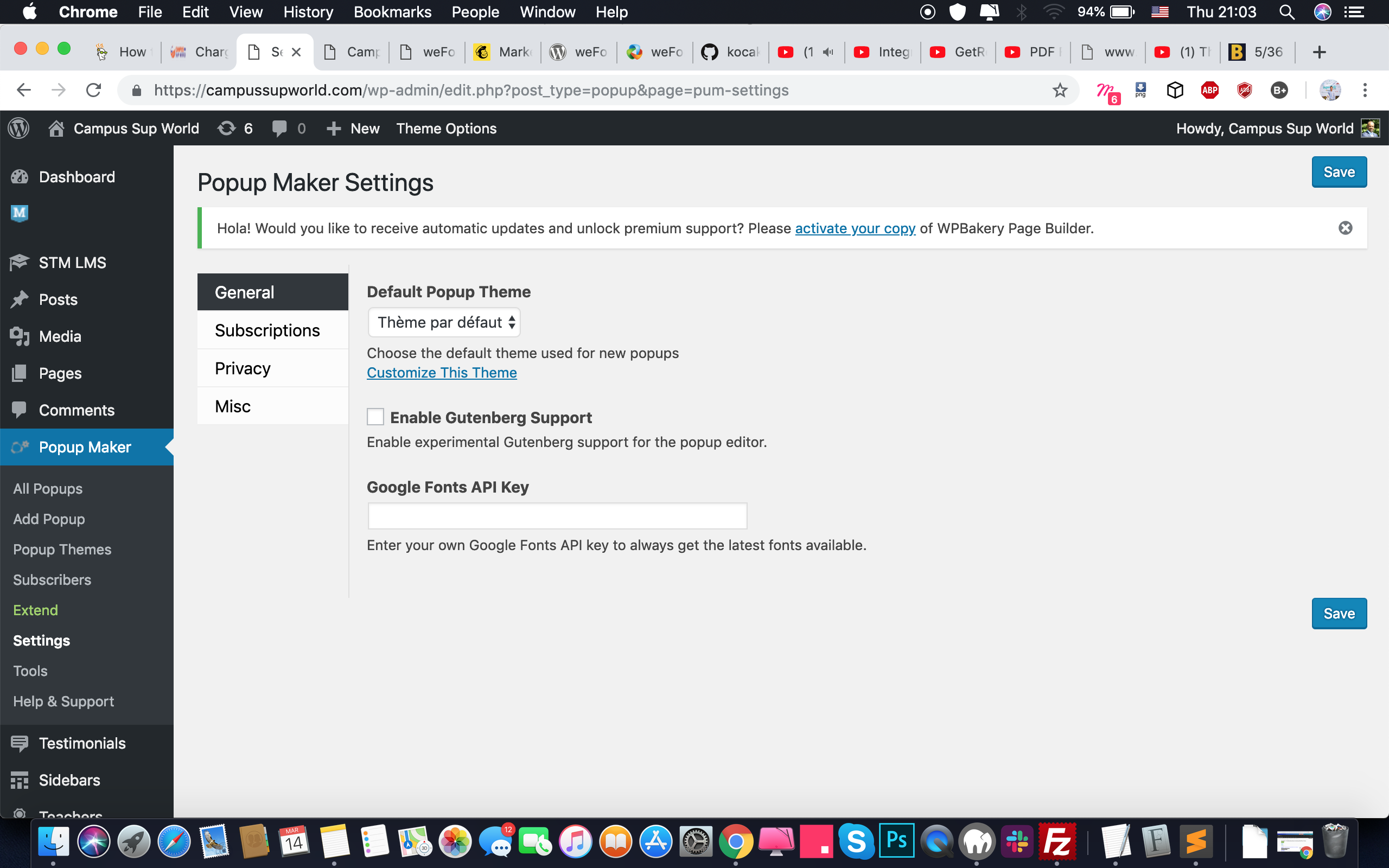Open the Sidebars grid icon in sidebar
The width and height of the screenshot is (1389, 868).
click(19, 780)
